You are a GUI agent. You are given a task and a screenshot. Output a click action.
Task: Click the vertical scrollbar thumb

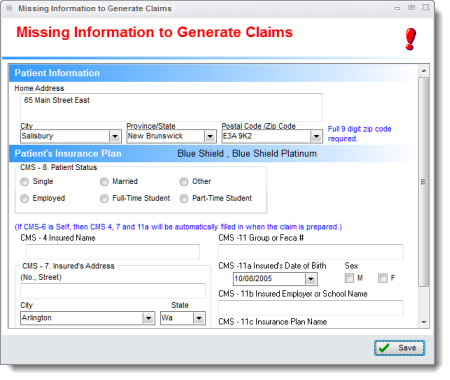[x=424, y=182]
